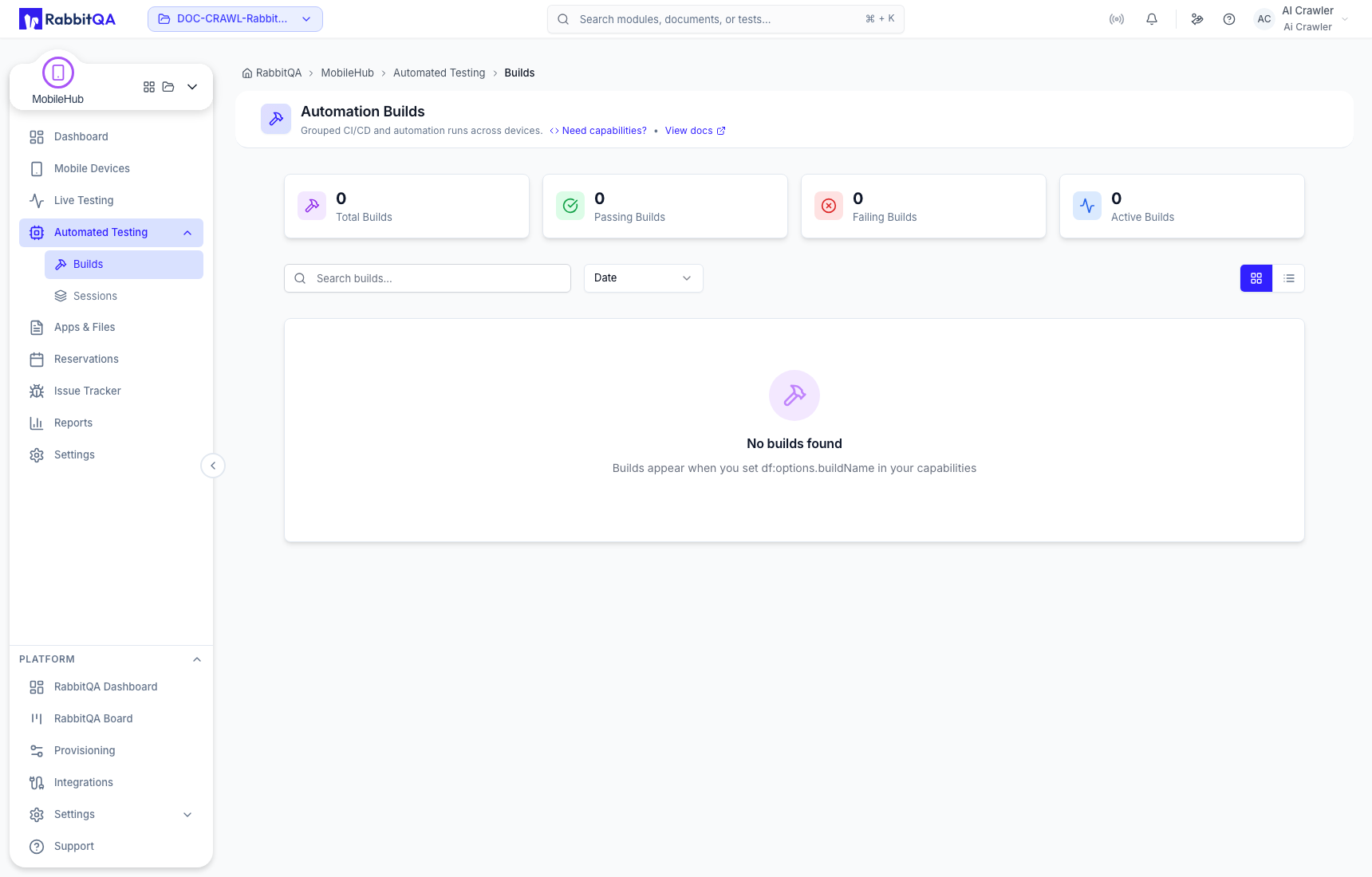Collapse the PLATFORM section
Viewport: 1372px width, 877px height.
197,659
